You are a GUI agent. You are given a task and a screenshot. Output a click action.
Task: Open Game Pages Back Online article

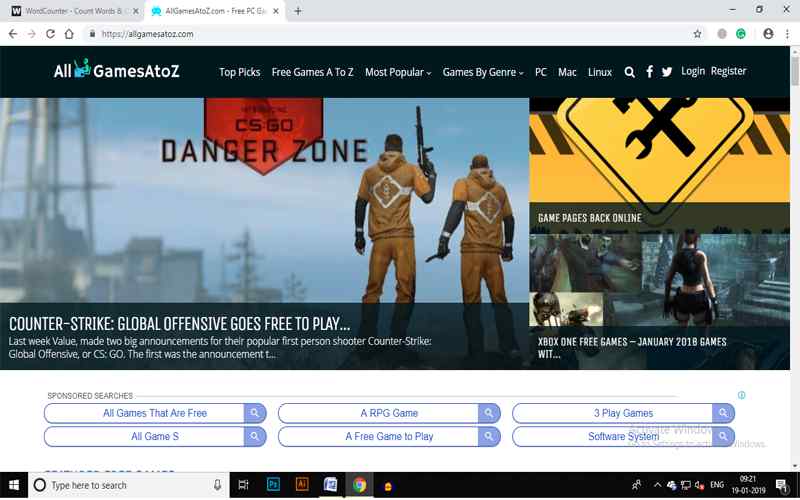click(589, 218)
